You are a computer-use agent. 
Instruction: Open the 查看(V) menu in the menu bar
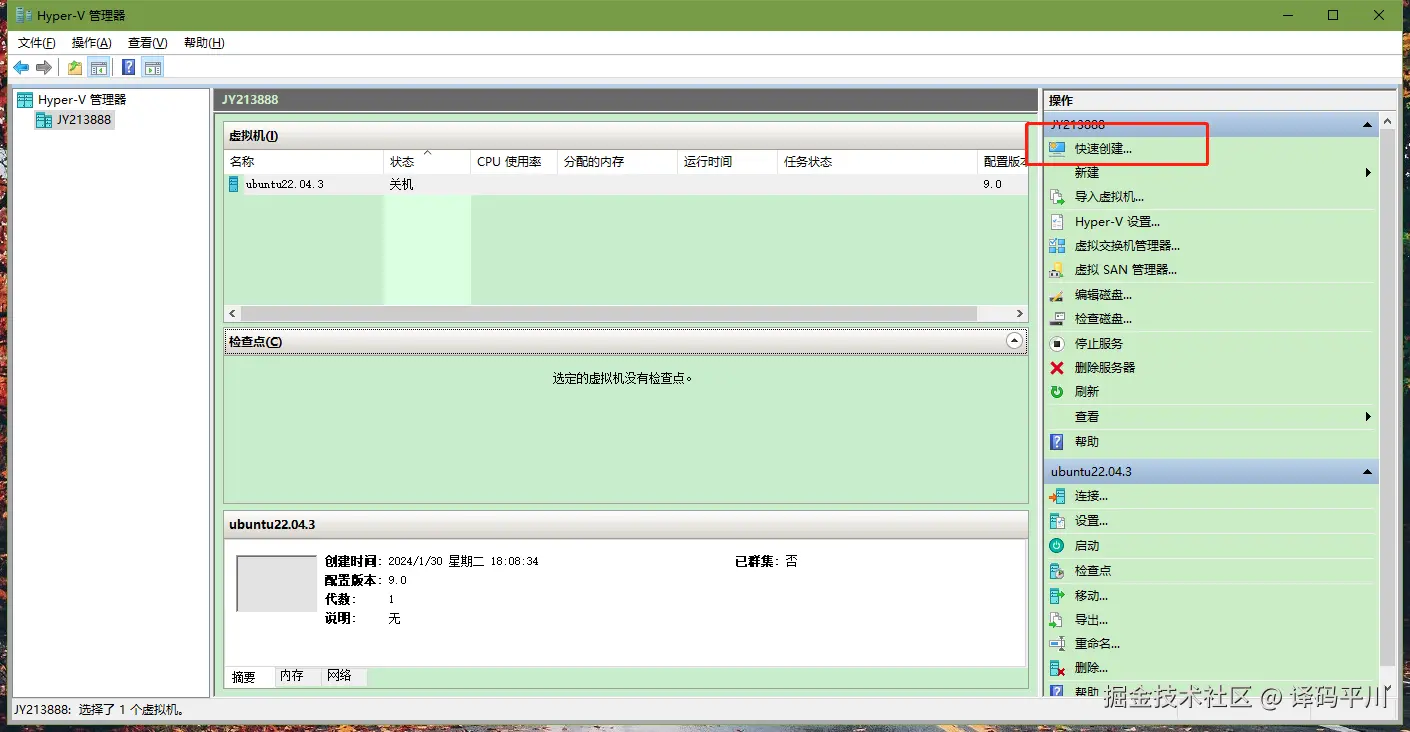[148, 43]
